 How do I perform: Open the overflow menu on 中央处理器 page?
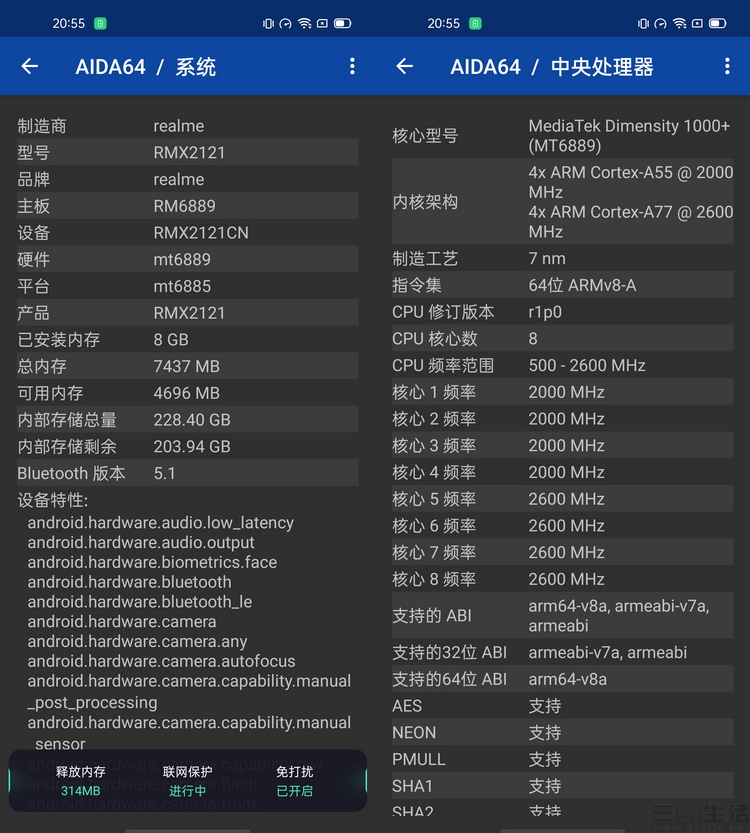point(727,66)
